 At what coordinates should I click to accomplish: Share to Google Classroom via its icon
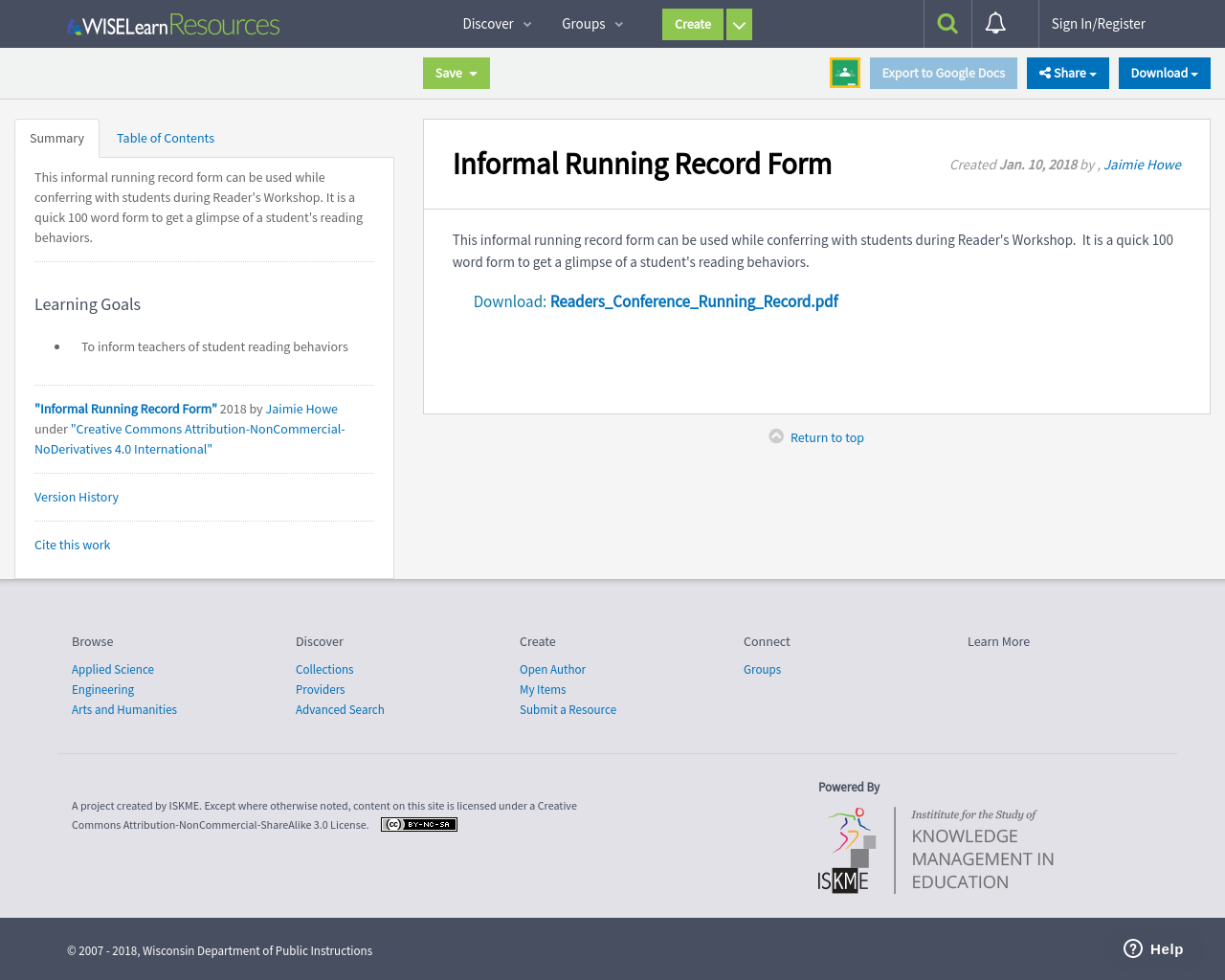(x=844, y=73)
